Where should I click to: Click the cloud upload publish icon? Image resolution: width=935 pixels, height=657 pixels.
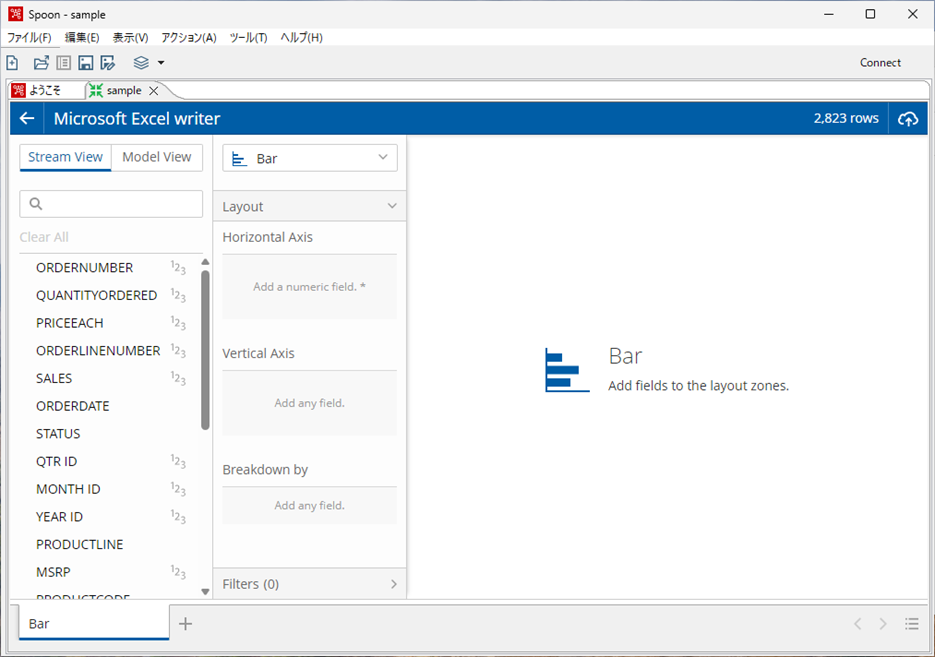point(908,119)
